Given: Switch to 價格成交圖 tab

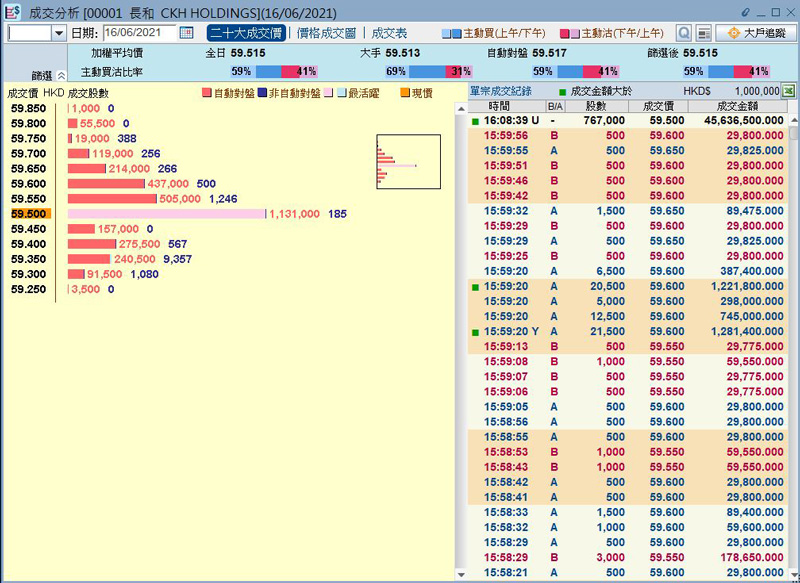Looking at the screenshot, I should click(x=327, y=33).
